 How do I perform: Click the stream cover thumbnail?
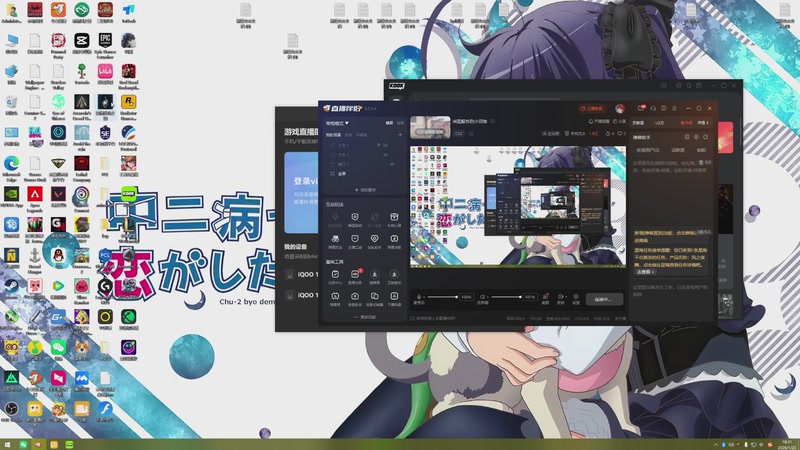pyautogui.click(x=430, y=128)
